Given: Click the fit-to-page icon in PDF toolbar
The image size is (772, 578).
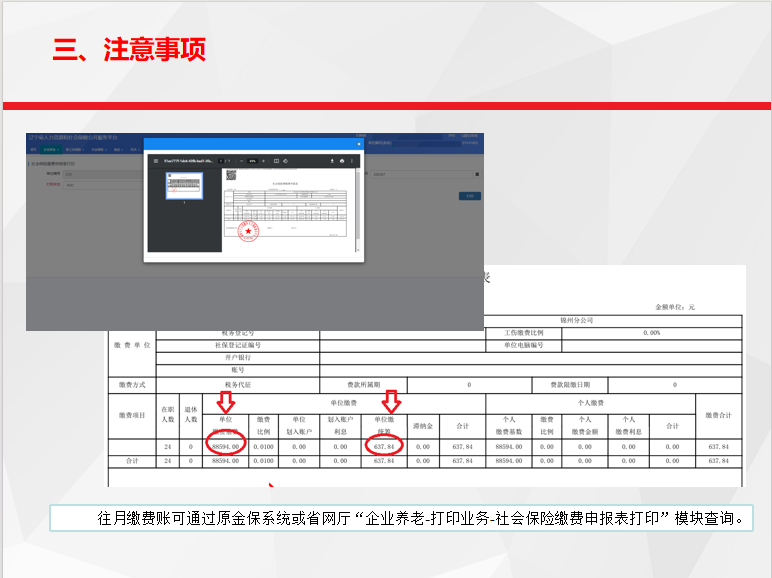Looking at the screenshot, I should [276, 161].
